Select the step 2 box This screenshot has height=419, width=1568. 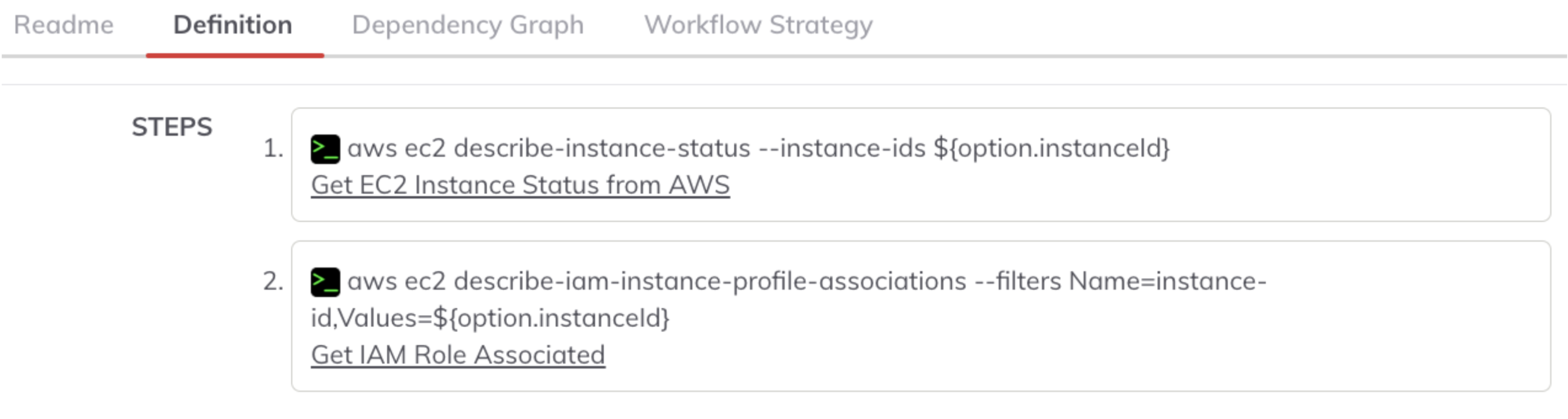[921, 316]
